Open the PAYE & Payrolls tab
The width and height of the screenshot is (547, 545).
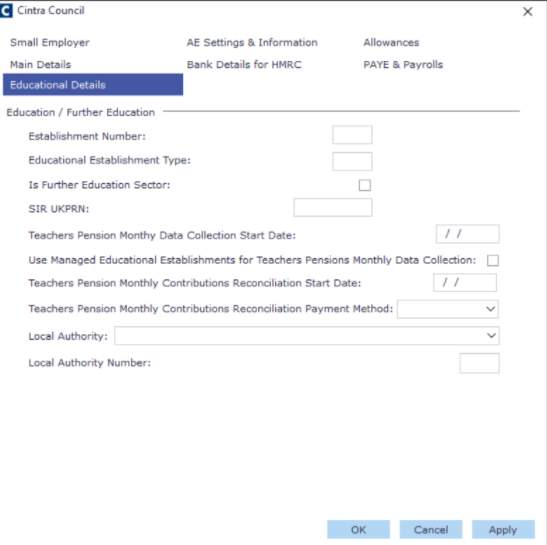click(403, 65)
